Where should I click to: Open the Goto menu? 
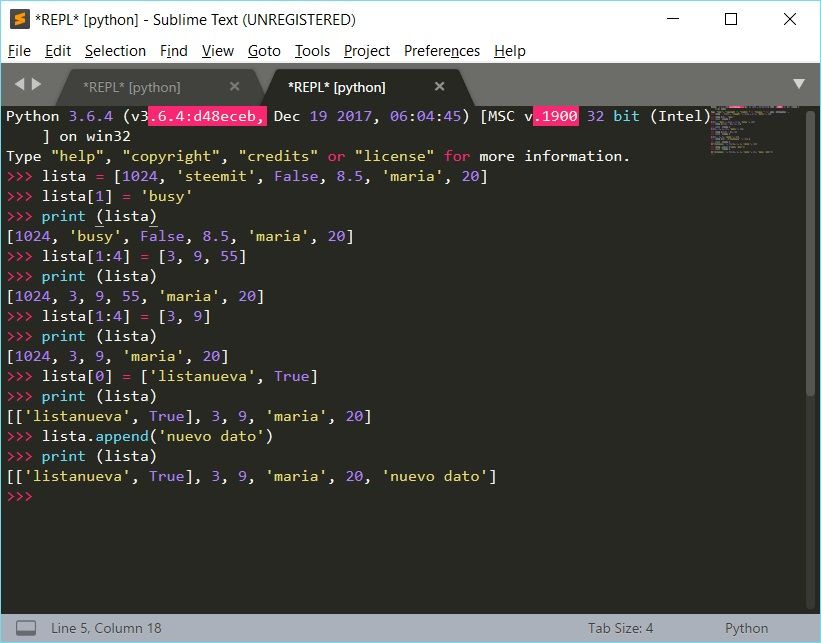[264, 51]
